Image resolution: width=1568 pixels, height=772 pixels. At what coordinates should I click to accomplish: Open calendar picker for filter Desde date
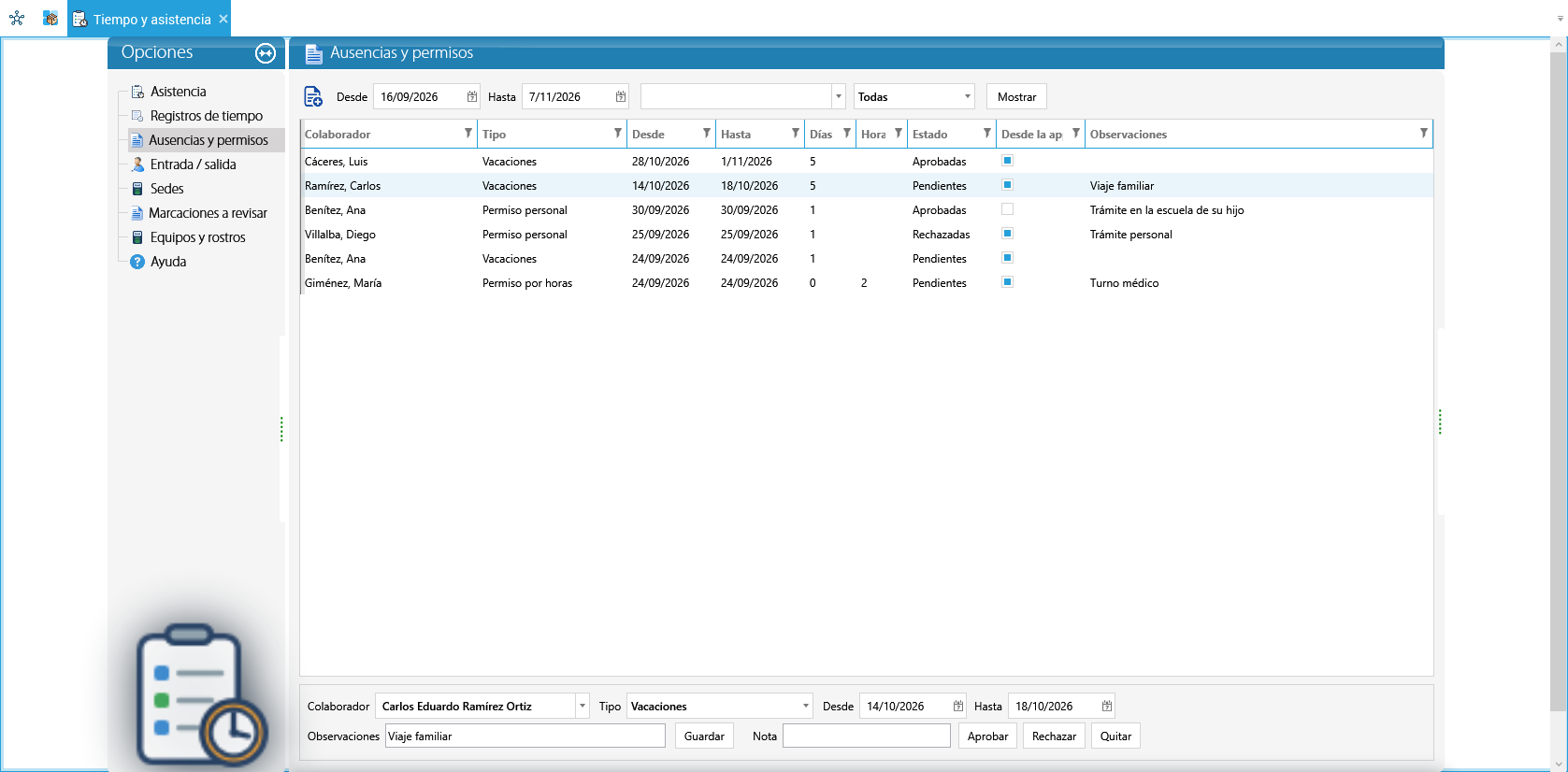point(472,96)
